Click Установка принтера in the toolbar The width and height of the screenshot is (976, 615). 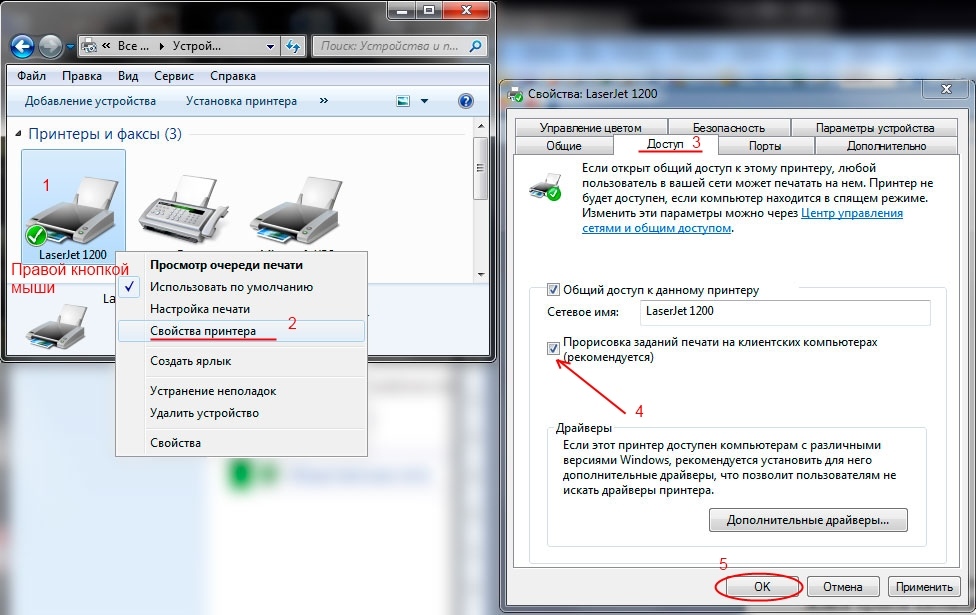(242, 101)
